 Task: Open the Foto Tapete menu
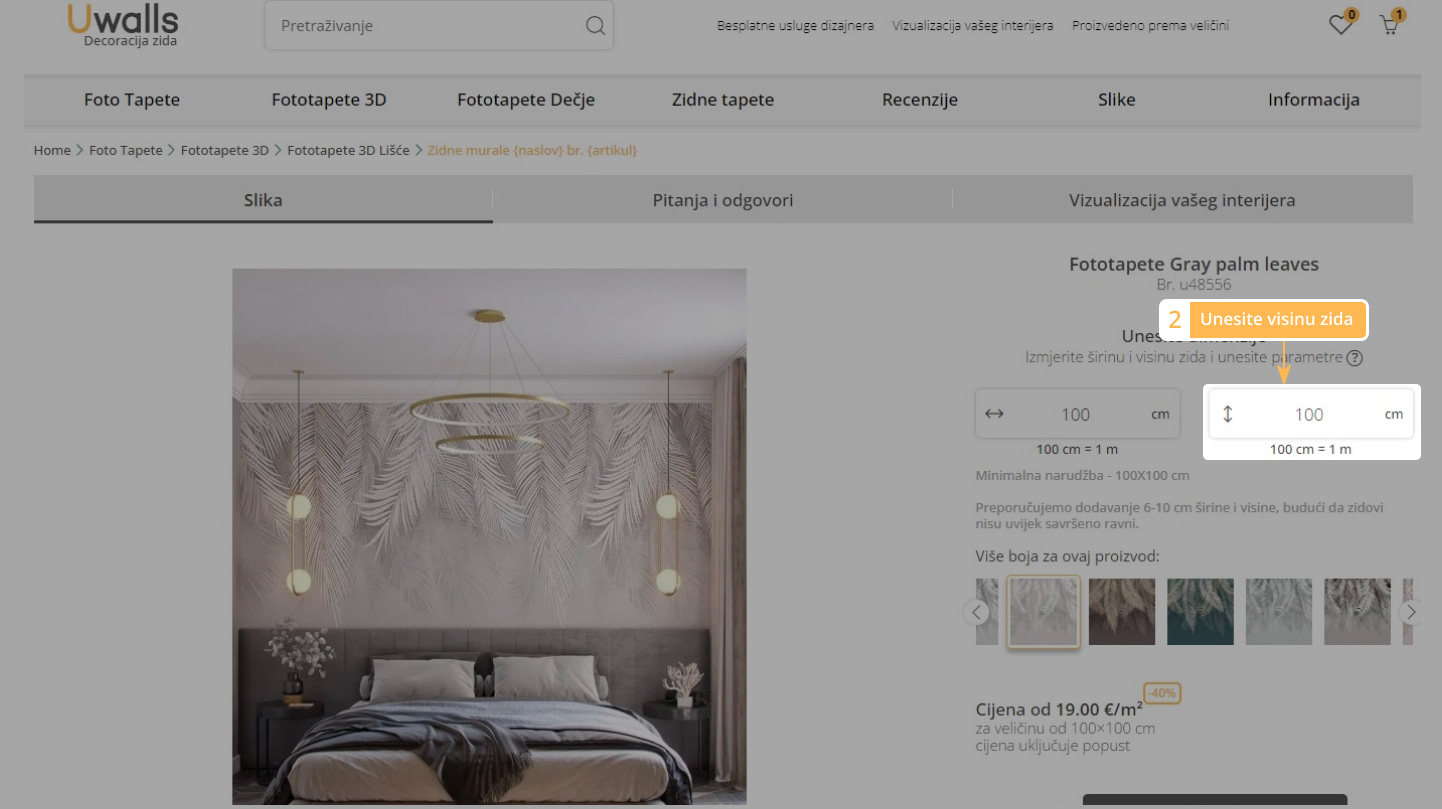[132, 100]
